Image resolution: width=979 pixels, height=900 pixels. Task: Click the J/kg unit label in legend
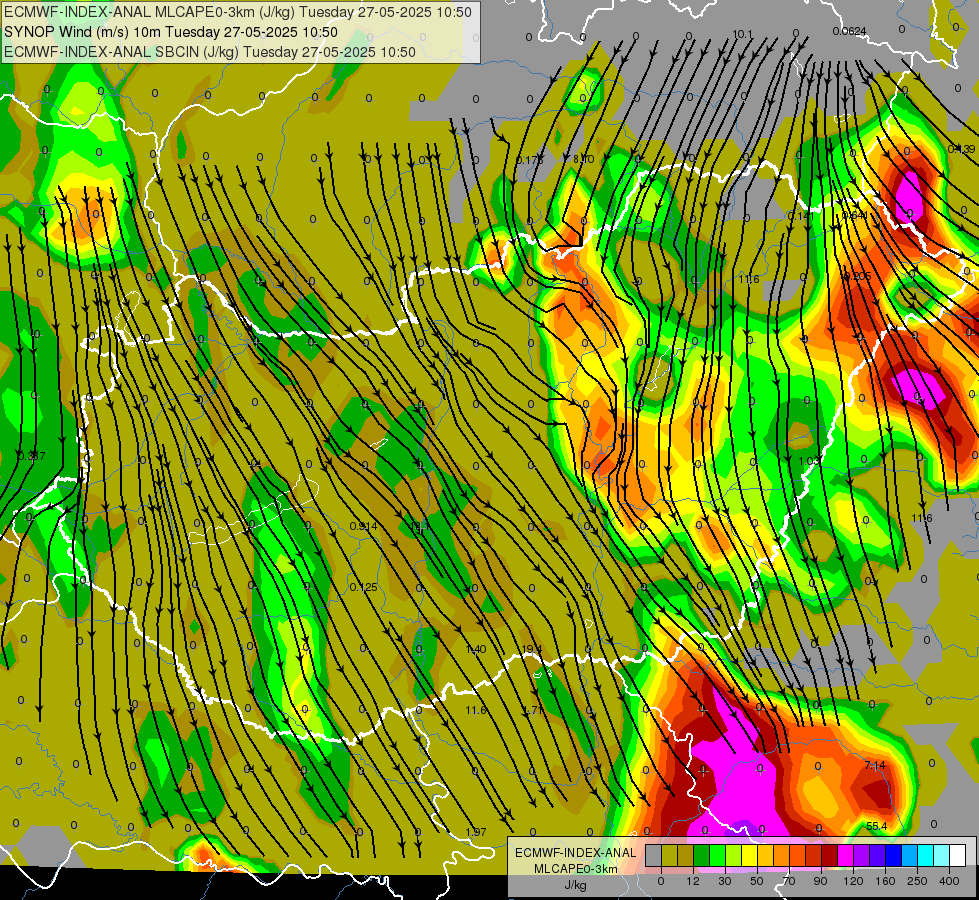(575, 885)
